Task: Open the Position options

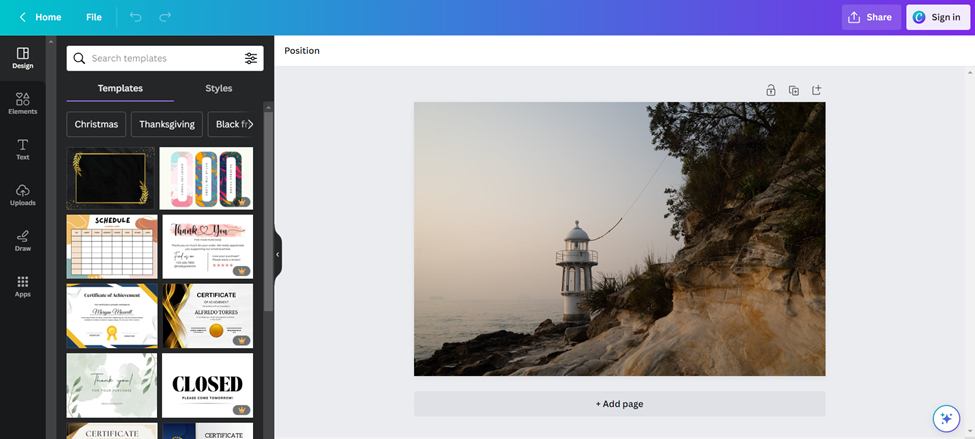Action: pos(302,50)
